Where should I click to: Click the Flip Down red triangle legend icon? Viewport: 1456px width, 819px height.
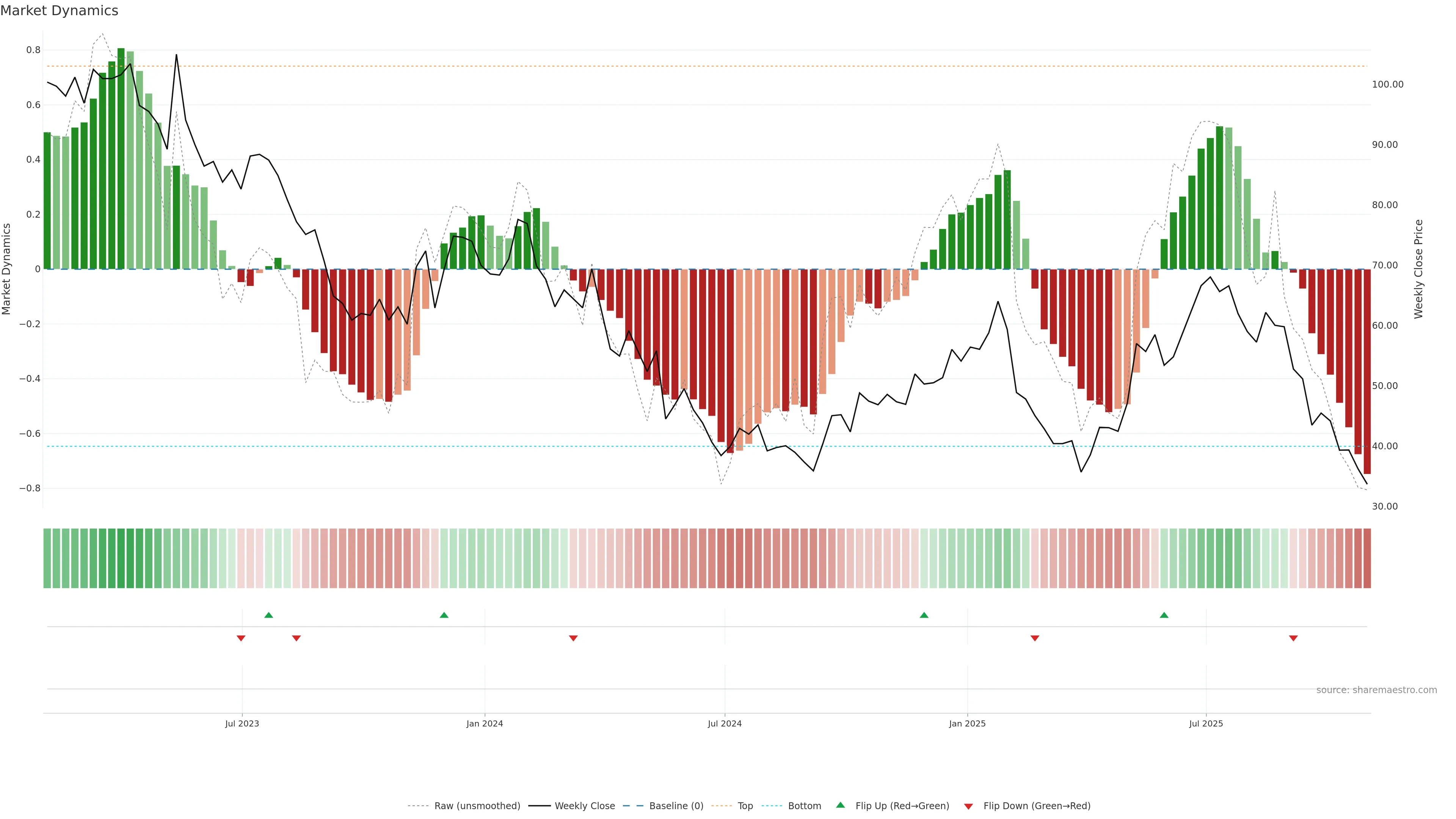pos(968,806)
